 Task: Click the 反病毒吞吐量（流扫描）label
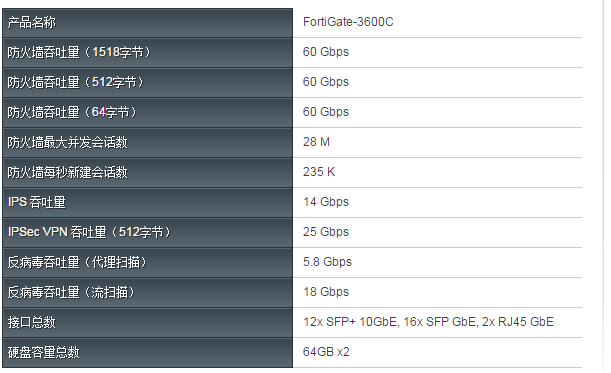coord(71,292)
